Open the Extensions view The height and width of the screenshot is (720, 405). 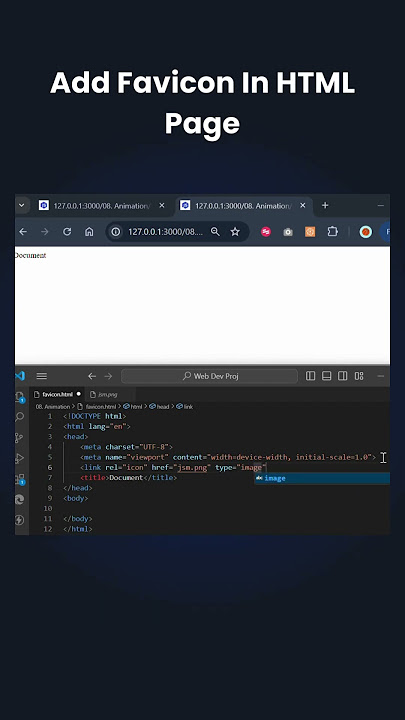(x=20, y=479)
